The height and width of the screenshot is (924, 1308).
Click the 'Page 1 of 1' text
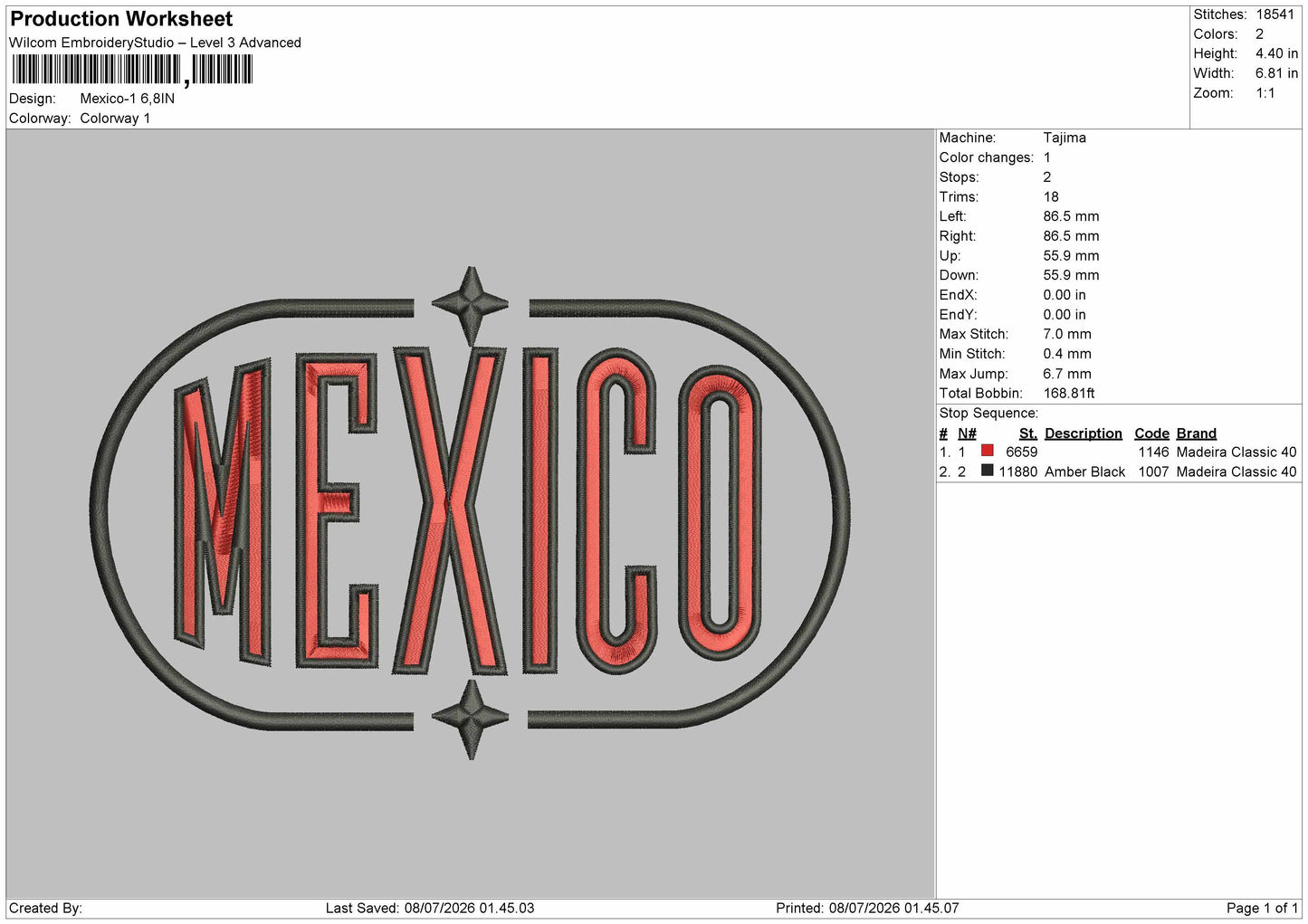(1262, 909)
